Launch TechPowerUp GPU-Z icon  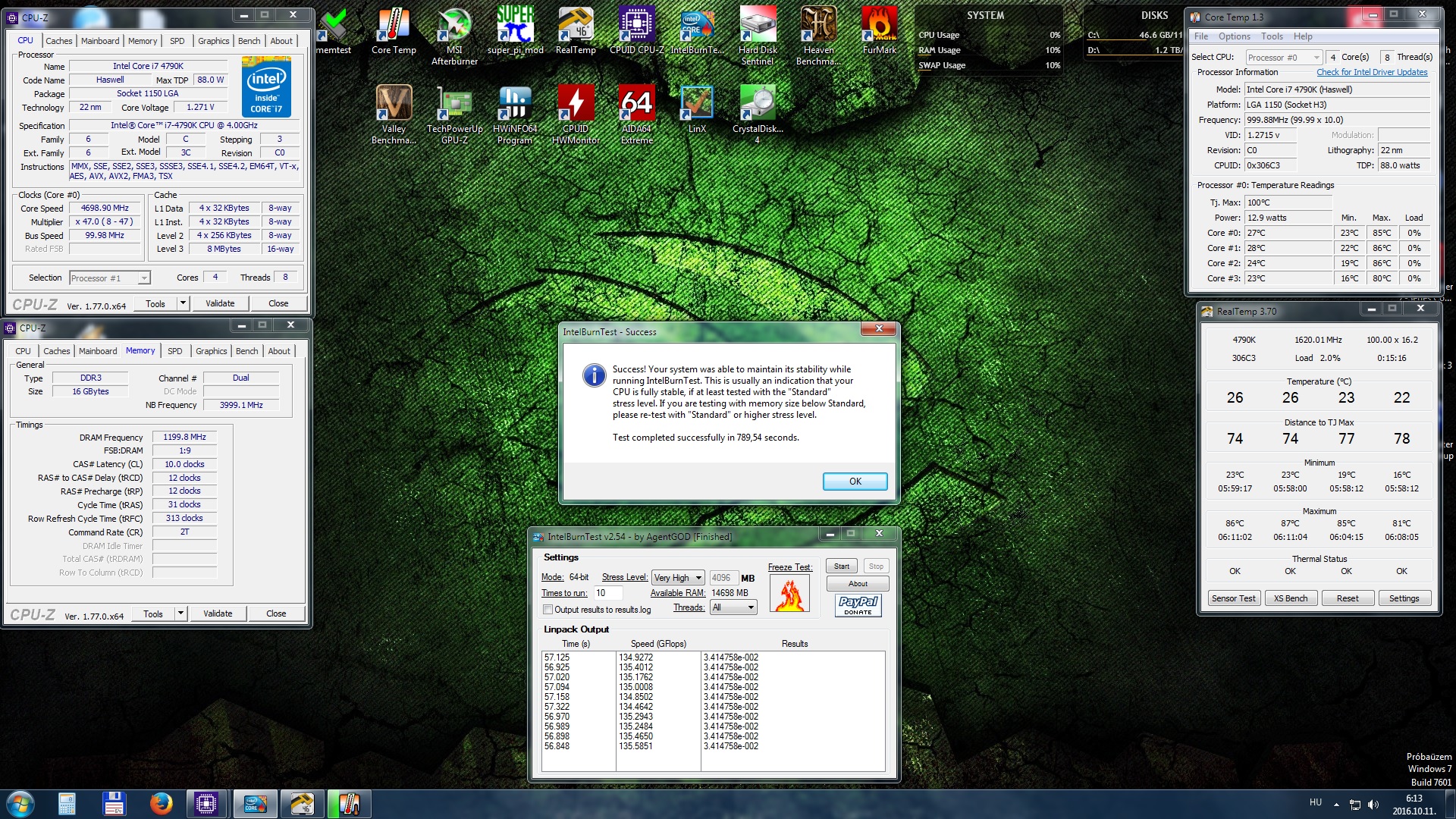454,115
